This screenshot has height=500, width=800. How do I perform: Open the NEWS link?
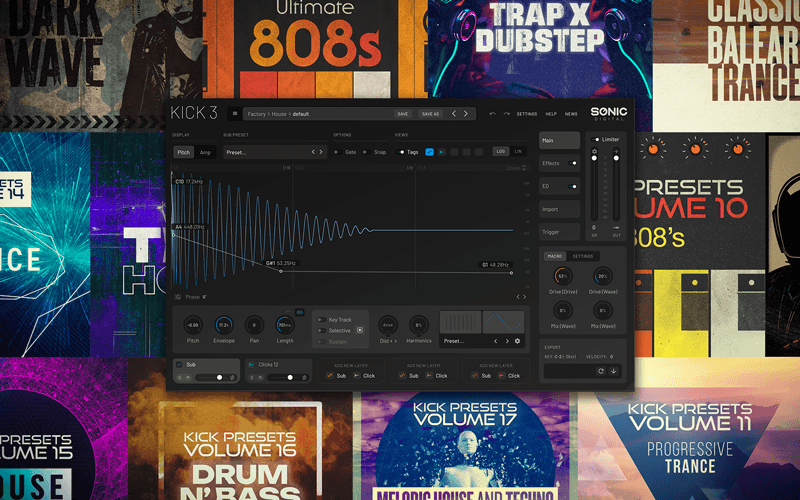coord(571,114)
